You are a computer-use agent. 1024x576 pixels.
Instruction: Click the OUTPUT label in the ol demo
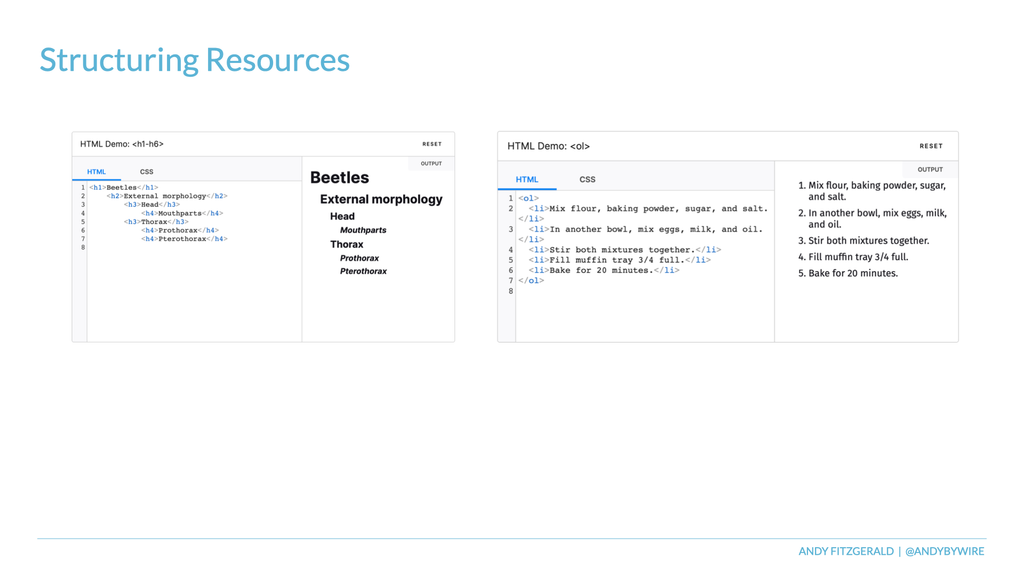point(930,169)
